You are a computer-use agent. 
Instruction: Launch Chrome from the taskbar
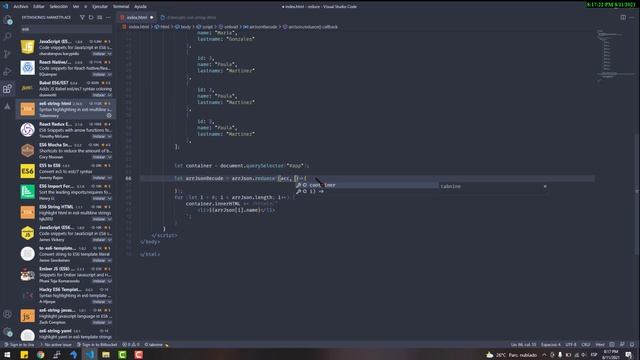[x=40, y=355]
